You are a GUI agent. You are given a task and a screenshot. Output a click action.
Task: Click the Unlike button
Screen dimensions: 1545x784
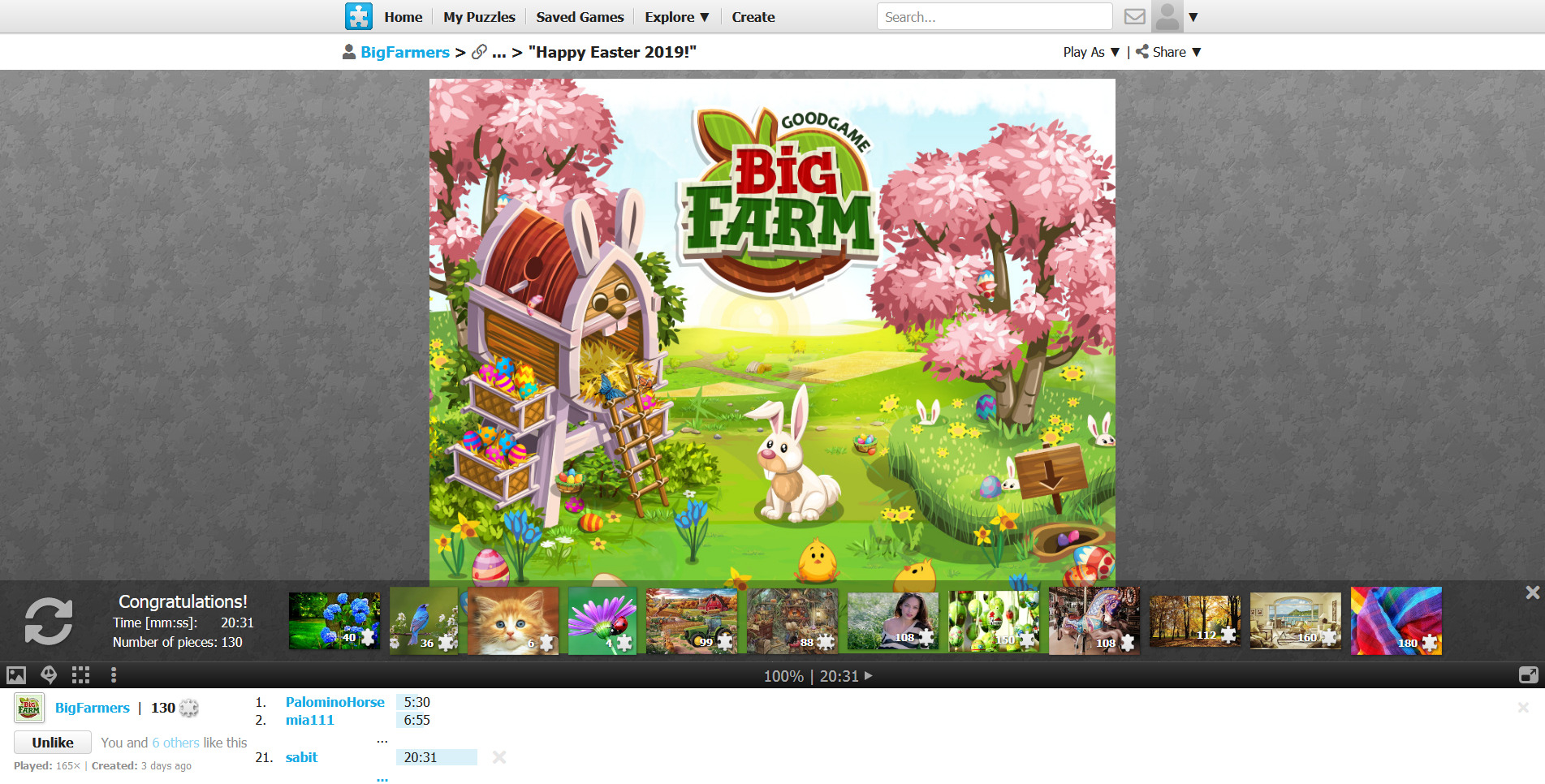click(x=53, y=743)
